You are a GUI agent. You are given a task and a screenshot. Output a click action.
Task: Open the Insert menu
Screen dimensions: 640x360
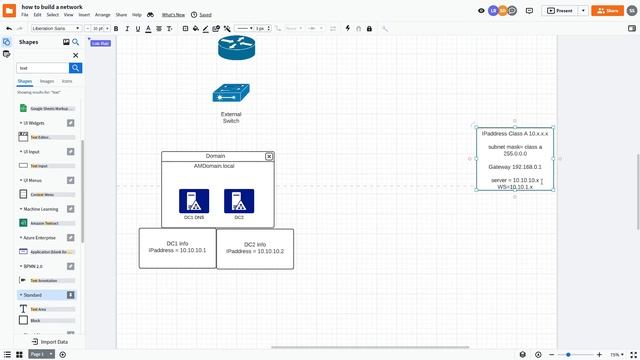(84, 15)
